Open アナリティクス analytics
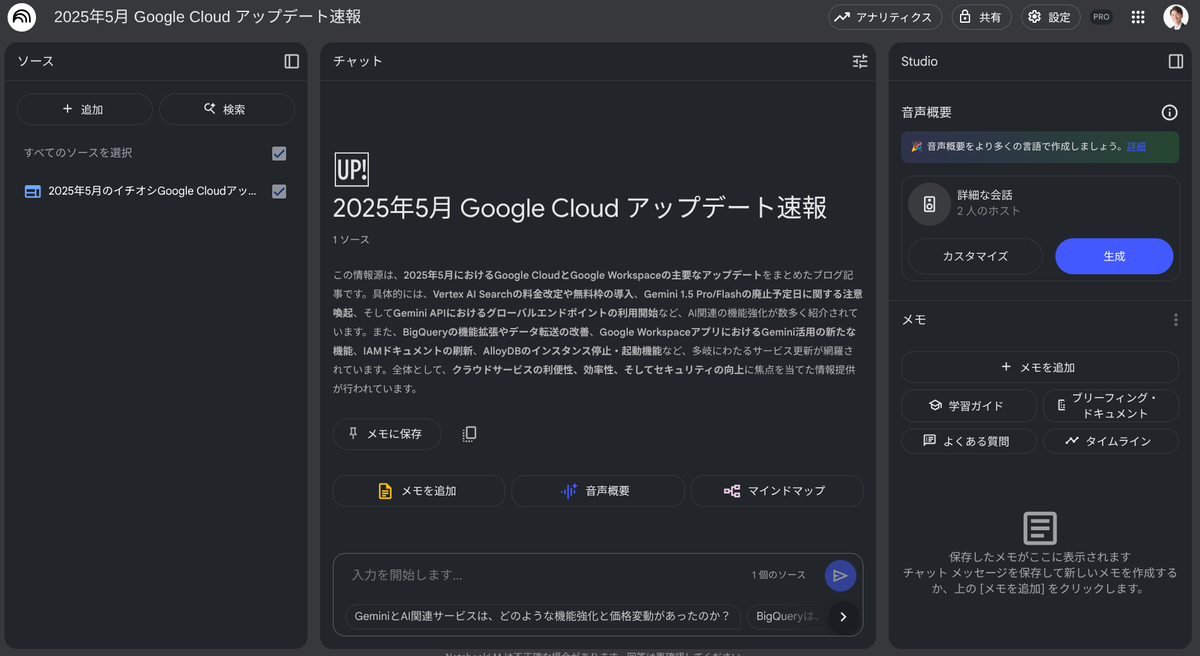This screenshot has height=656, width=1200. coord(885,17)
